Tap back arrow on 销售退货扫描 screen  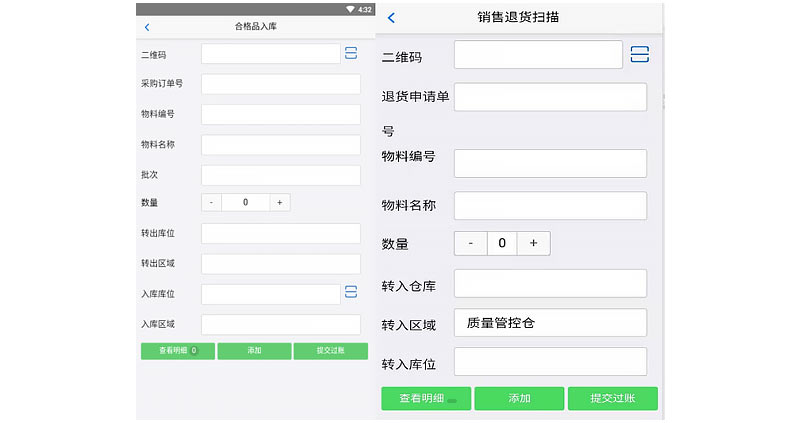point(391,18)
